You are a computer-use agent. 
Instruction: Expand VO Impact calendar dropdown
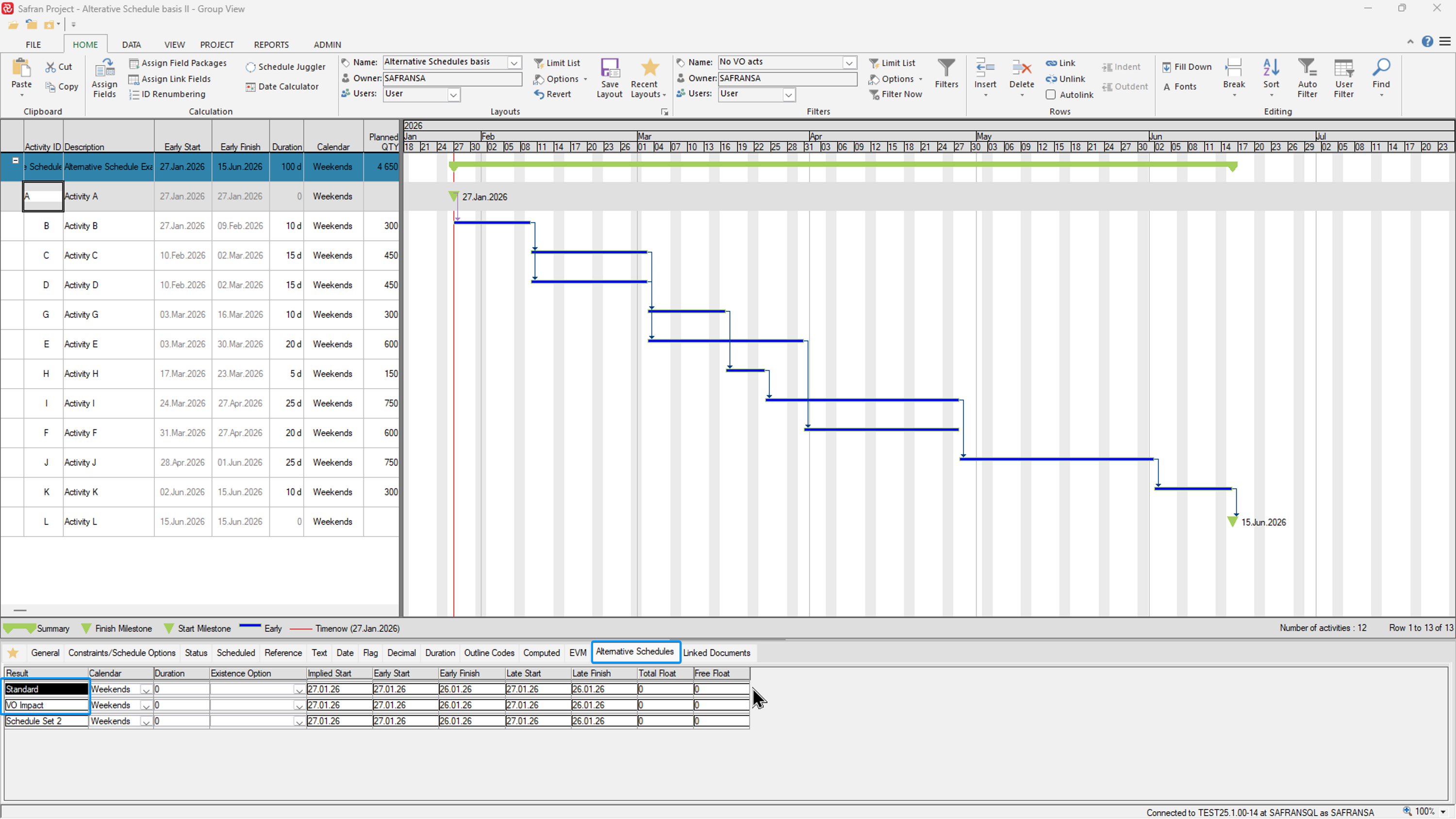145,706
